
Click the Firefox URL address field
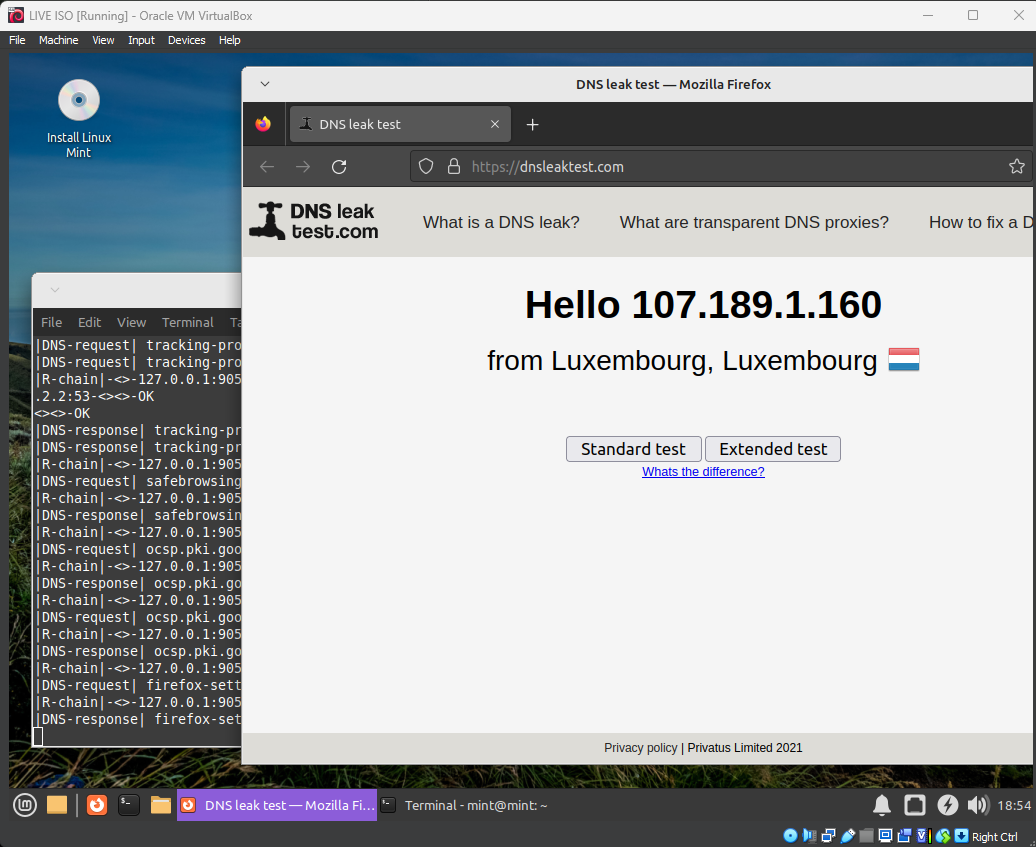(720, 166)
